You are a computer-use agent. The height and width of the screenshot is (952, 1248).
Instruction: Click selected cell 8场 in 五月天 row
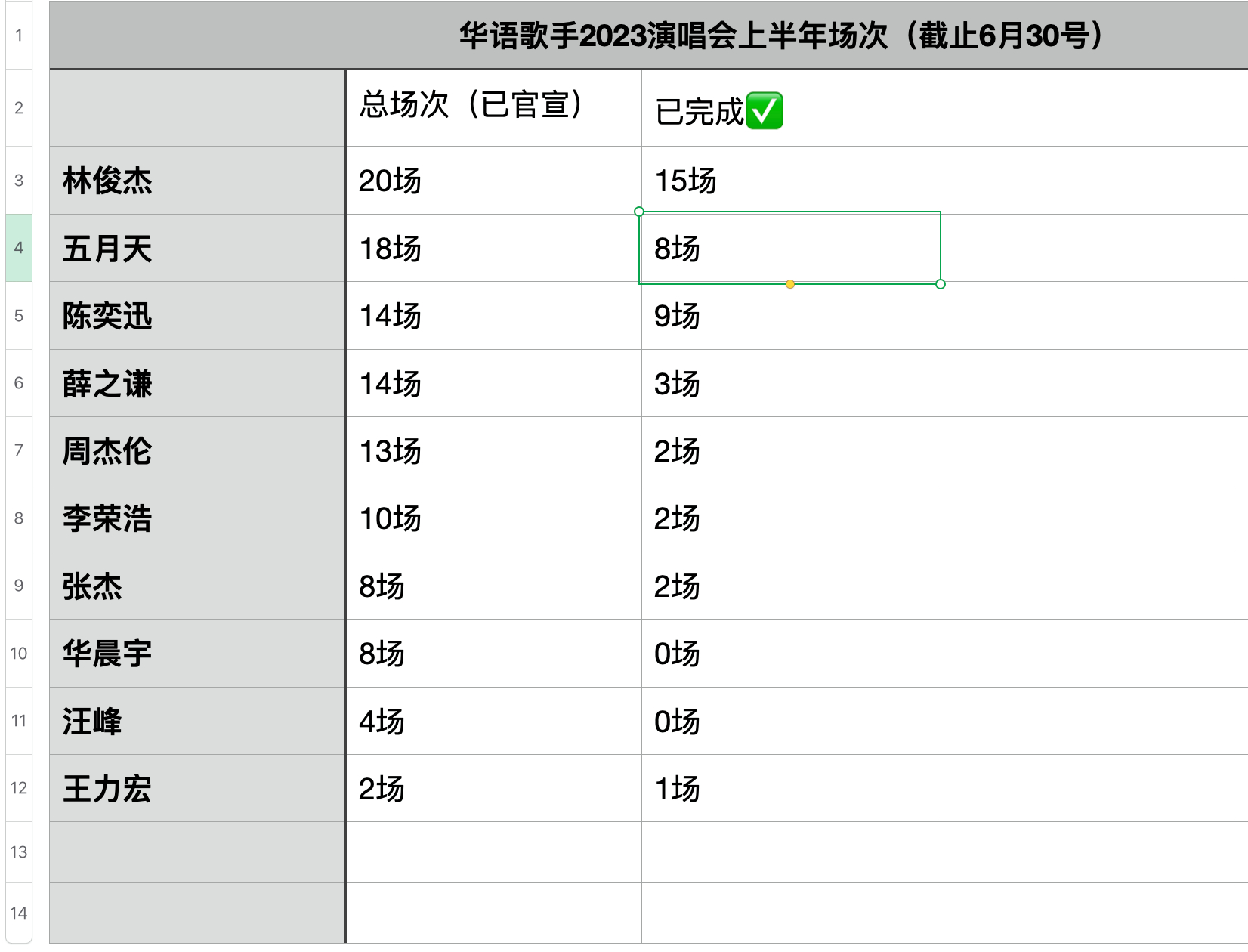point(789,248)
